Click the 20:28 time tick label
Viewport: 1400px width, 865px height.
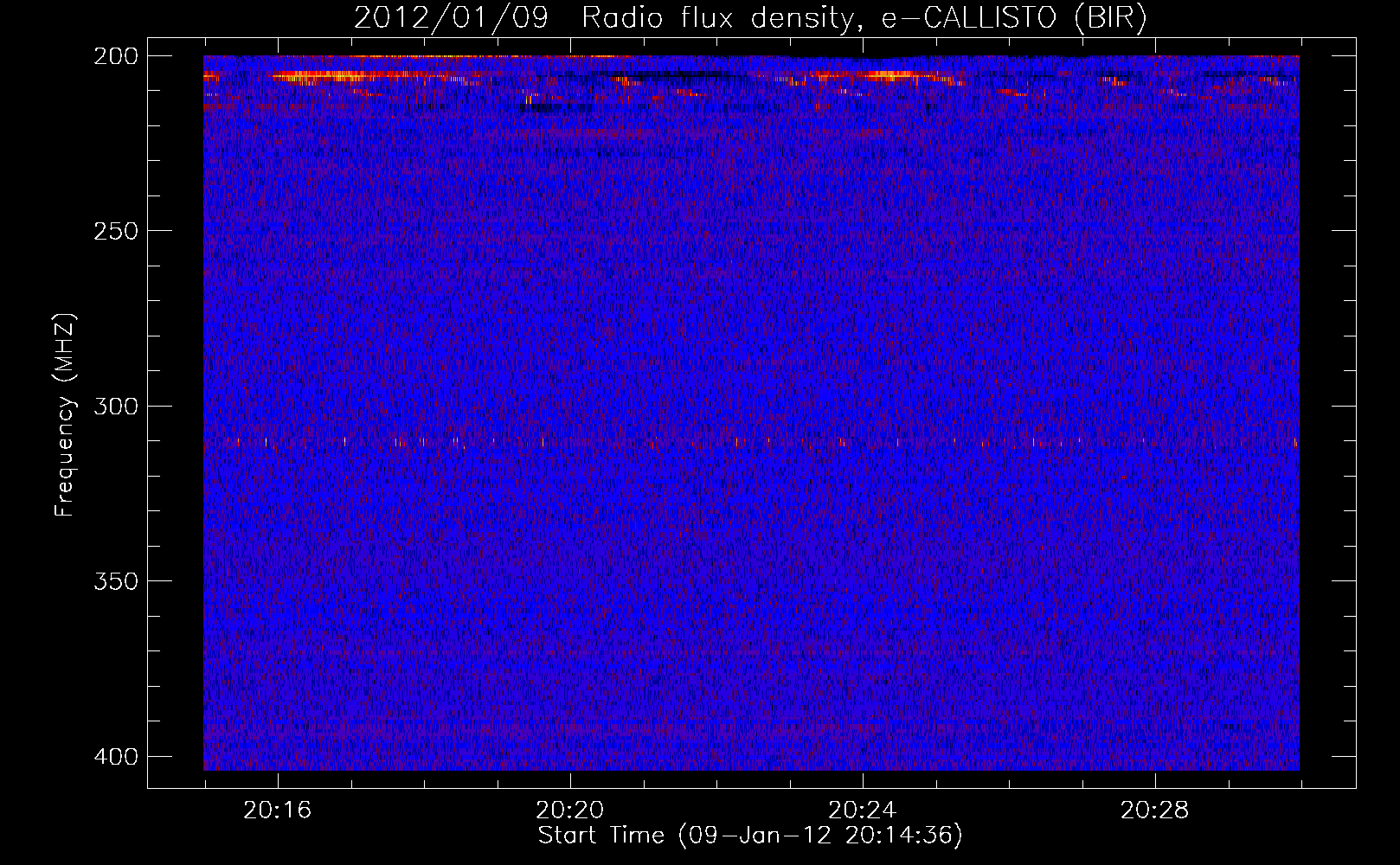[x=1155, y=811]
